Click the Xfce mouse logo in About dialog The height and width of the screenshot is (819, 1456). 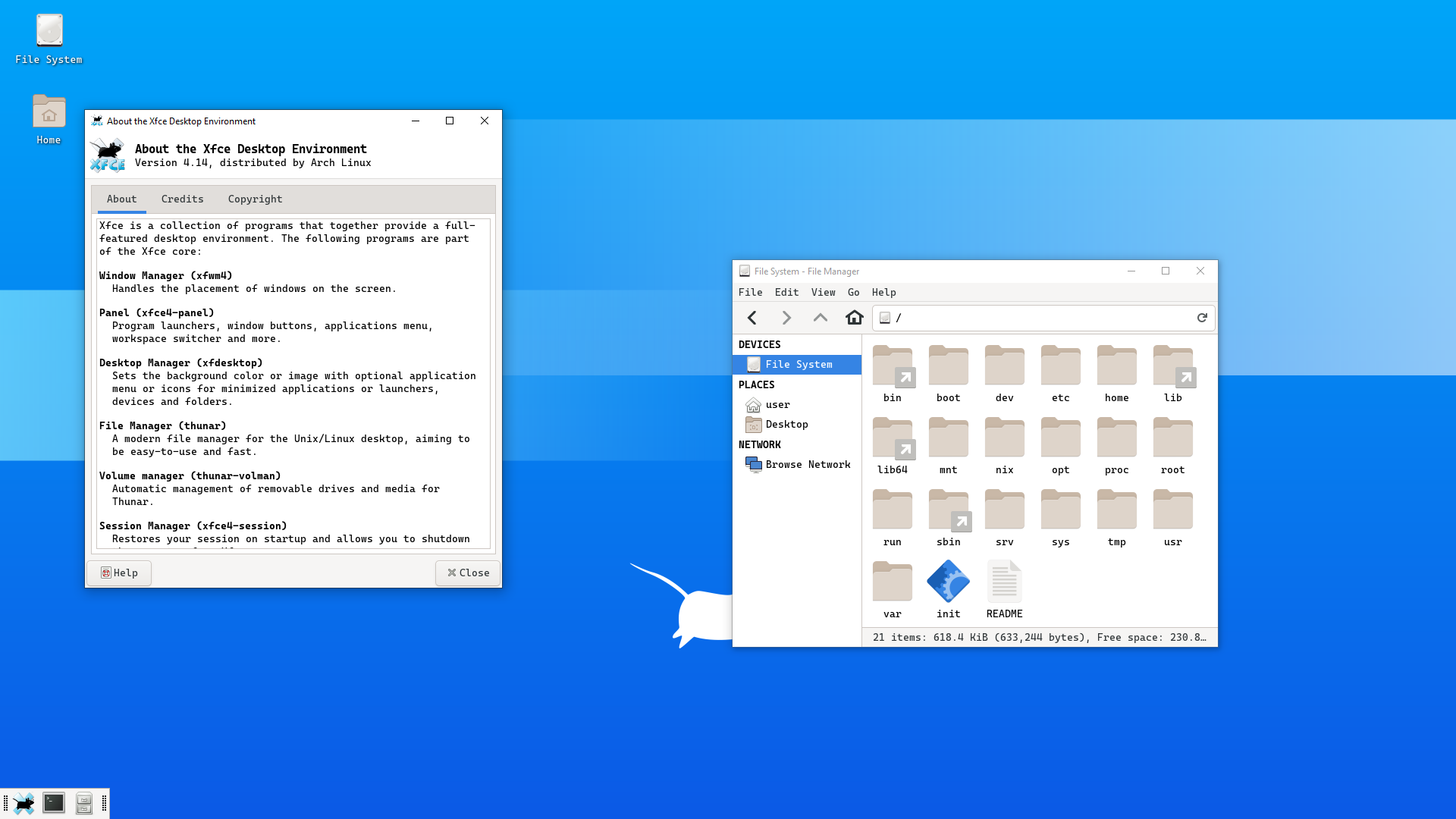[108, 155]
